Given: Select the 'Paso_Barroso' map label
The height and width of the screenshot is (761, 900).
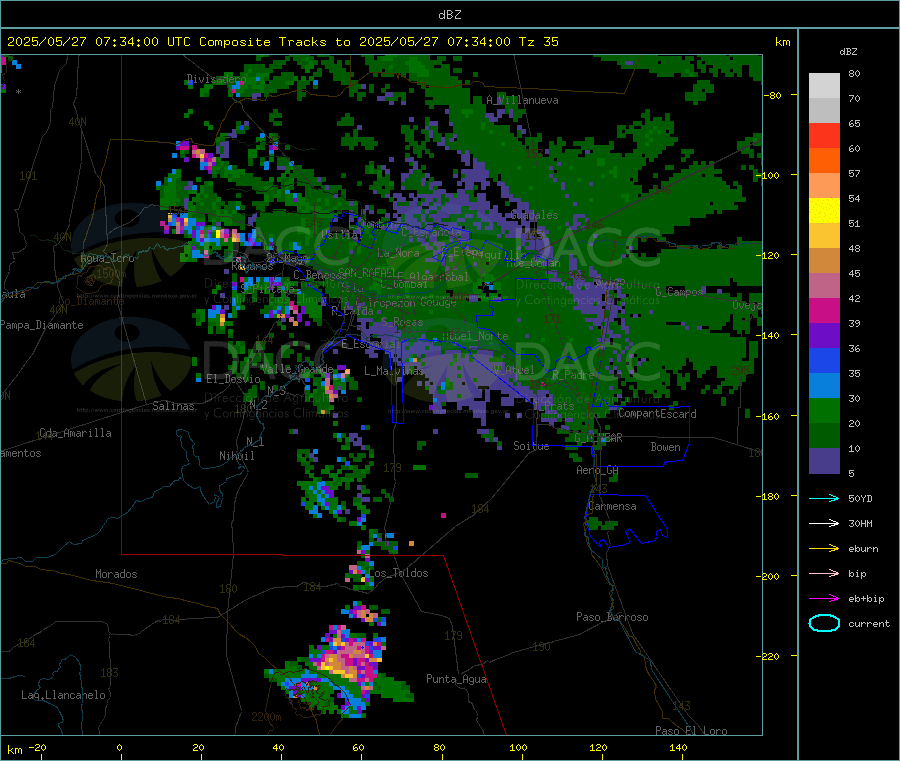Looking at the screenshot, I should (612, 618).
